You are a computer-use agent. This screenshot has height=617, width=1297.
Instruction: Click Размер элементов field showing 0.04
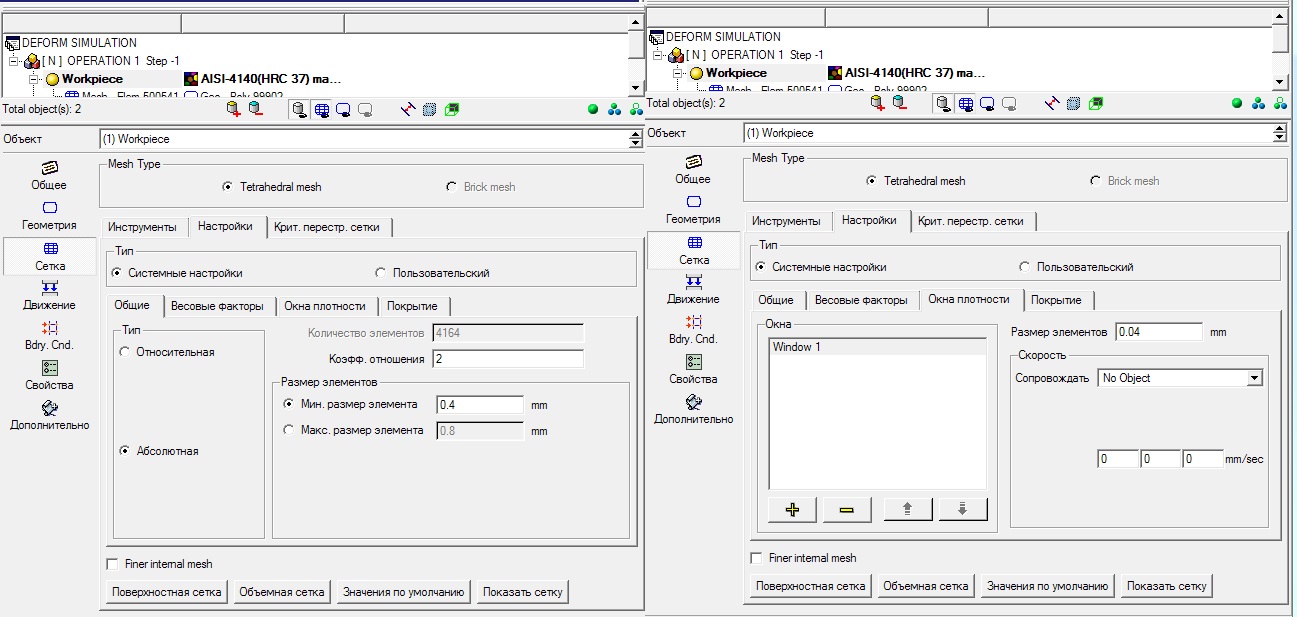[x=1159, y=332]
